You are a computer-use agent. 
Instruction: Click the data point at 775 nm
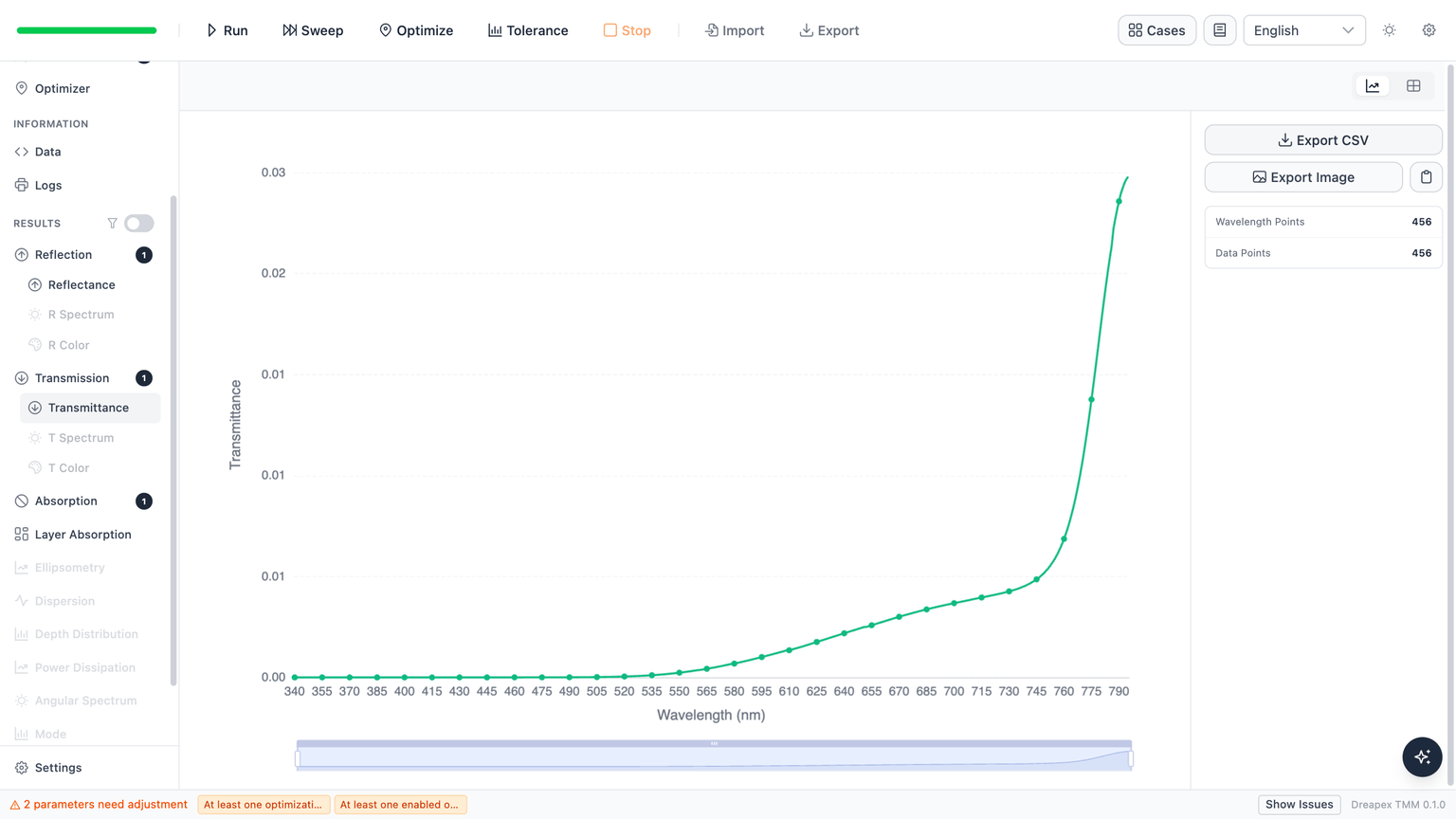(x=1091, y=399)
